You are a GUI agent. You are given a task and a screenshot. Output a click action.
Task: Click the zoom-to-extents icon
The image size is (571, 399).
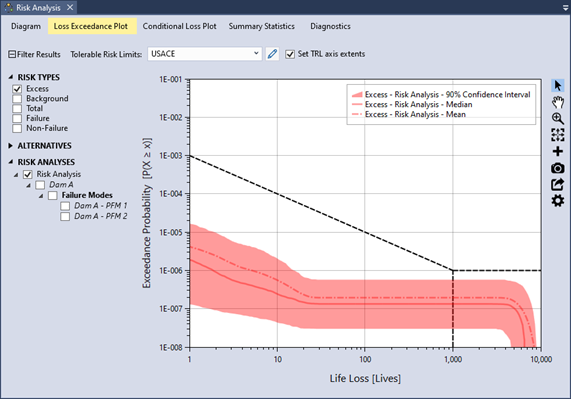(558, 135)
